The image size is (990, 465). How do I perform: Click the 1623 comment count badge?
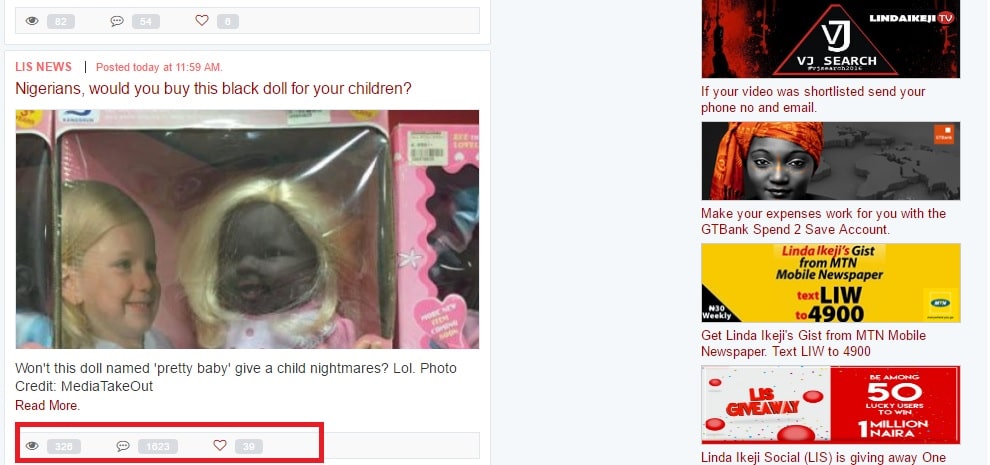(x=158, y=447)
